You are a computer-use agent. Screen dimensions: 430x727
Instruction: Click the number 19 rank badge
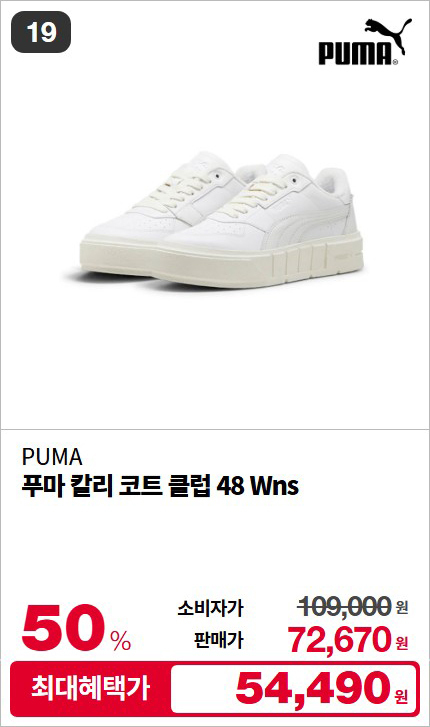click(41, 32)
